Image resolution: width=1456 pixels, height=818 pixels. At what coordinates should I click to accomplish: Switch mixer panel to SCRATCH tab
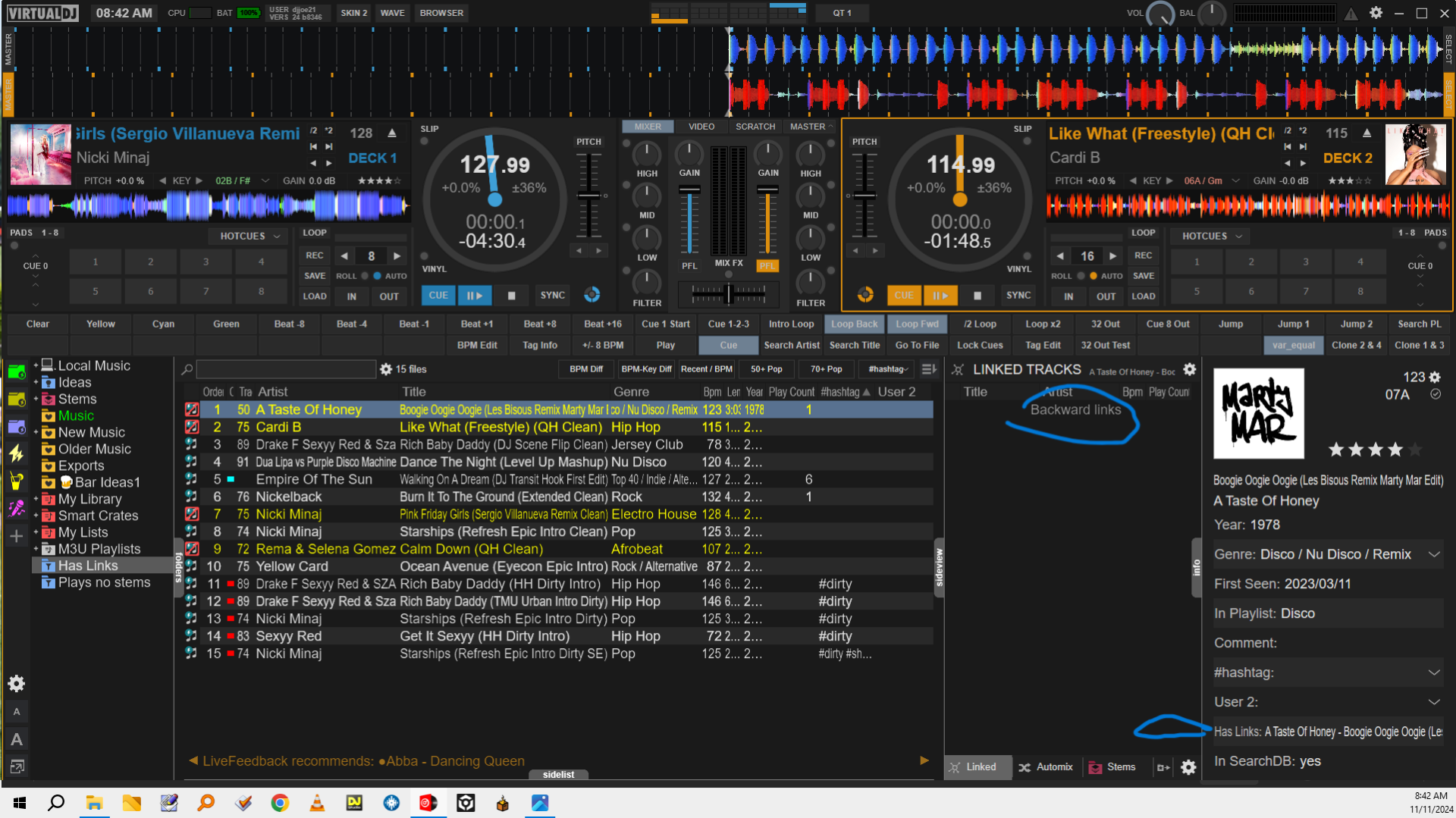point(755,127)
